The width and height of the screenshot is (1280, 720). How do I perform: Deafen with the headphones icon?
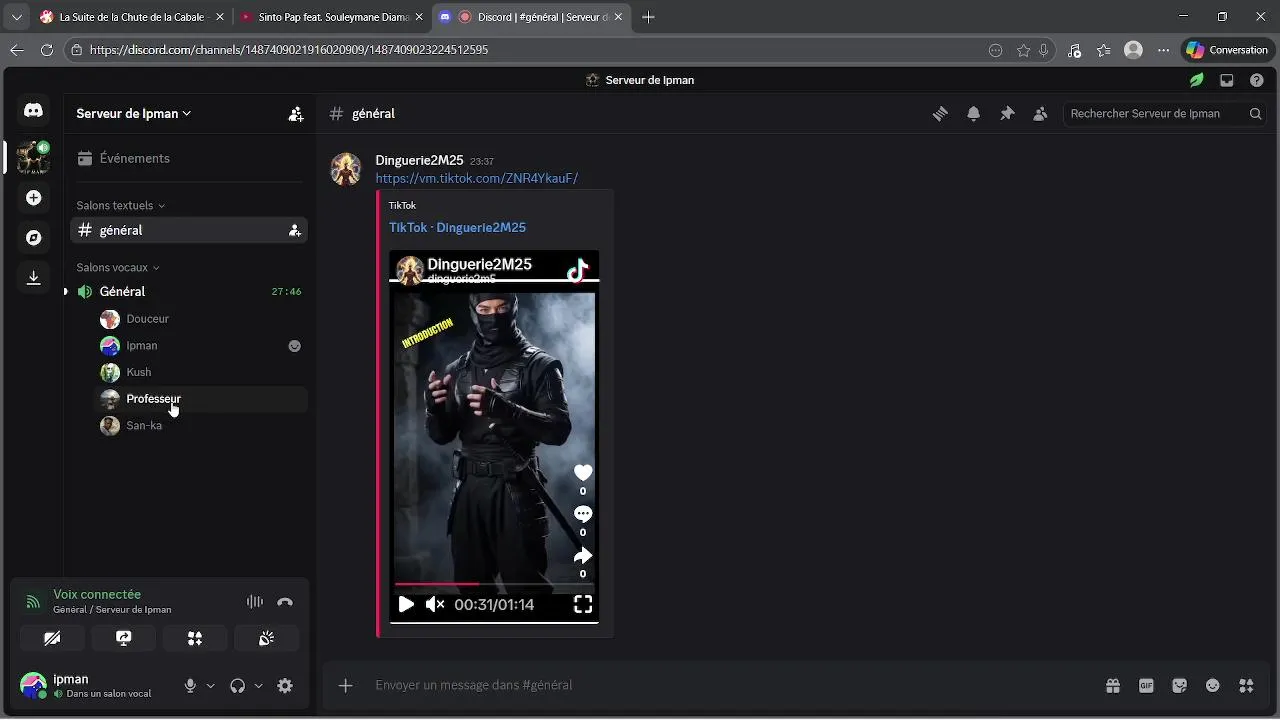coord(237,686)
